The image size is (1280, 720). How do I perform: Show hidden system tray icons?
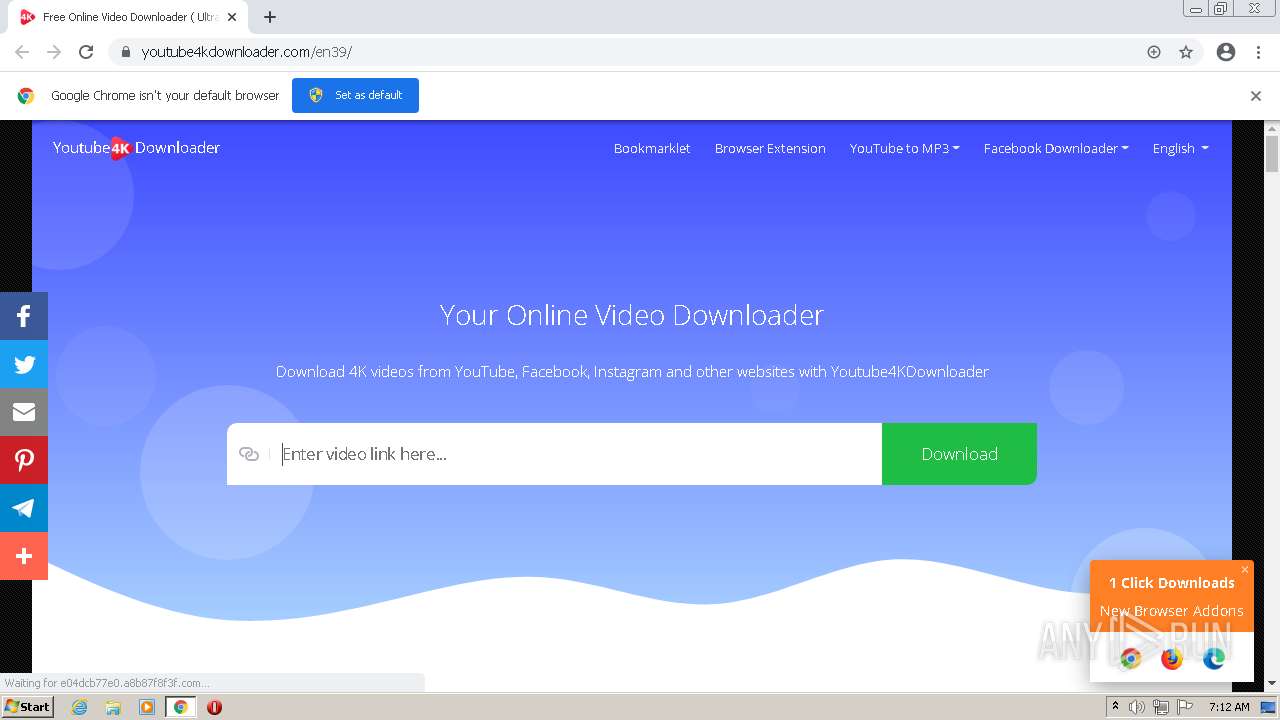[1115, 707]
